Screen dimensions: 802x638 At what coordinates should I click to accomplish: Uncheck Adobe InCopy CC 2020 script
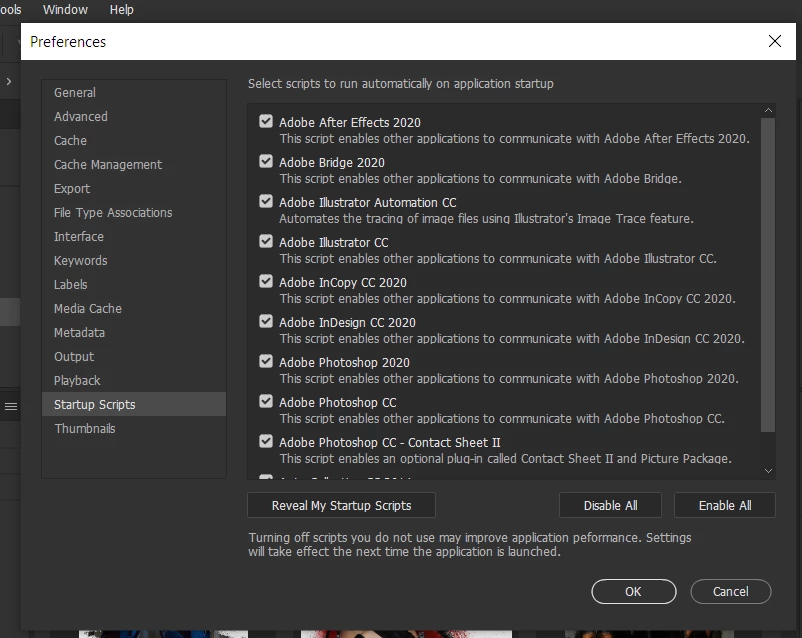[266, 281]
